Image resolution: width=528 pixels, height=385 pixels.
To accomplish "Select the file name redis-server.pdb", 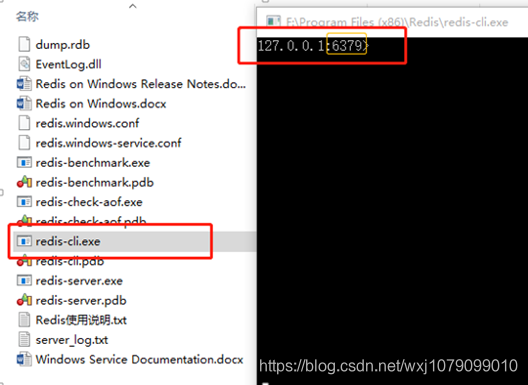I will 81,300.
